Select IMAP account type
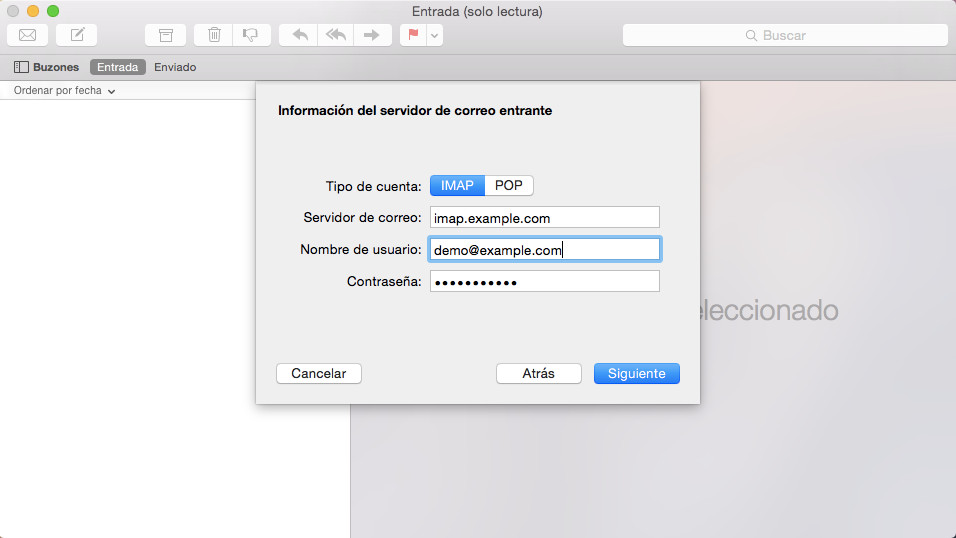Viewport: 956px width, 538px height. 457,185
